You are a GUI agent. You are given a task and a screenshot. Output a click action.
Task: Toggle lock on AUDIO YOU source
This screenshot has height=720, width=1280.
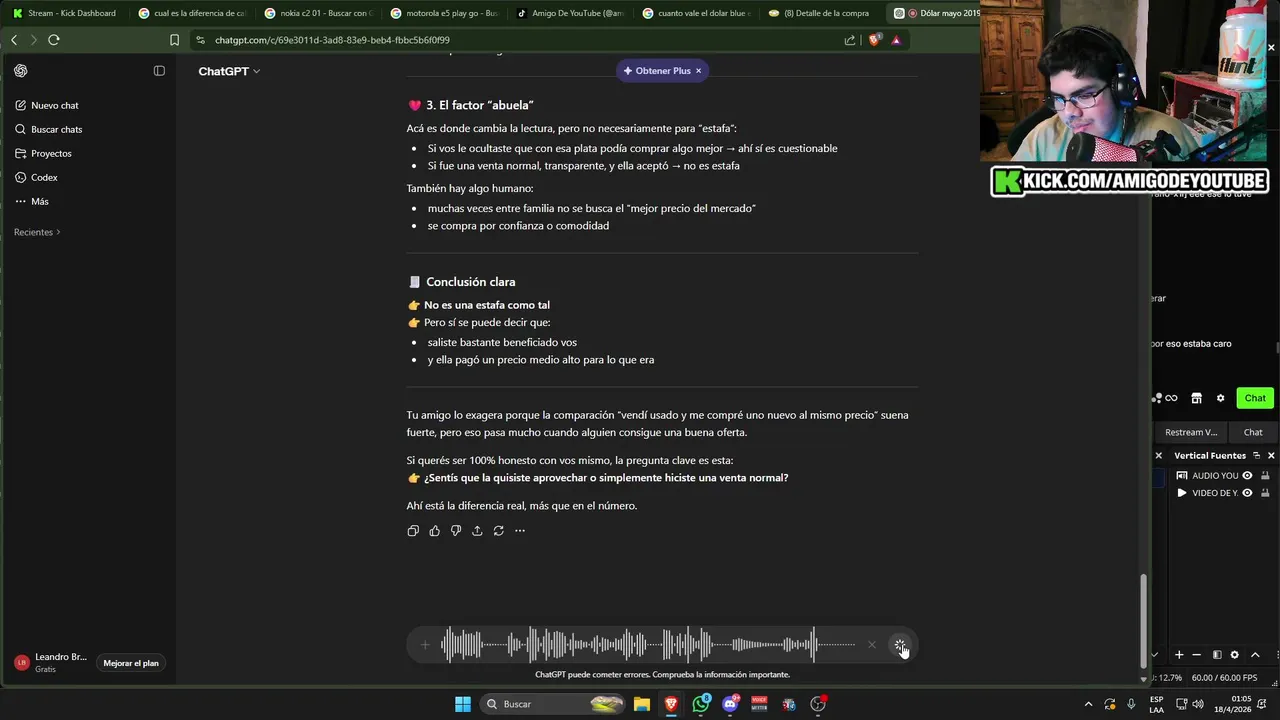point(1265,476)
